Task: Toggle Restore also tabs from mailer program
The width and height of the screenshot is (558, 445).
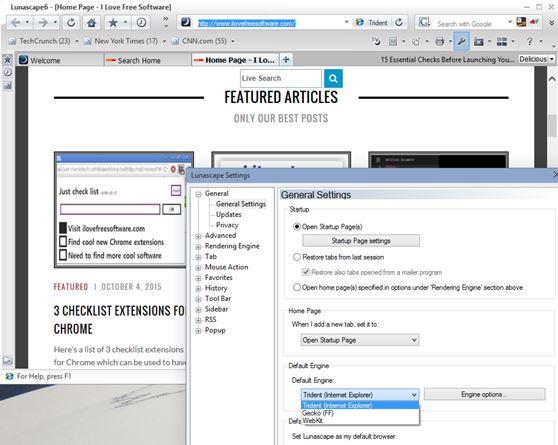Action: click(x=305, y=272)
